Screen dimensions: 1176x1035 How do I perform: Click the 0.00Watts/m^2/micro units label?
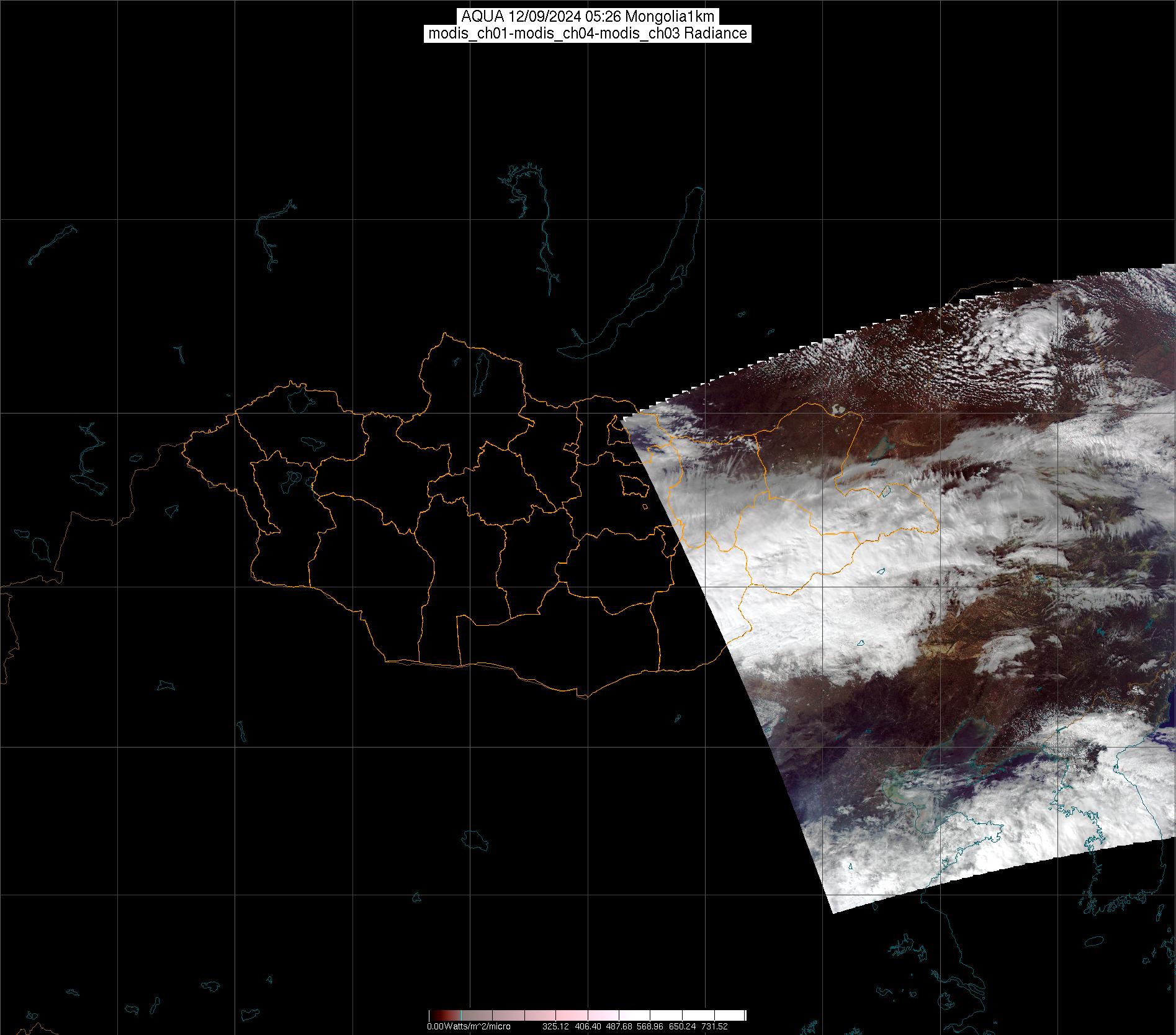pos(469,1027)
